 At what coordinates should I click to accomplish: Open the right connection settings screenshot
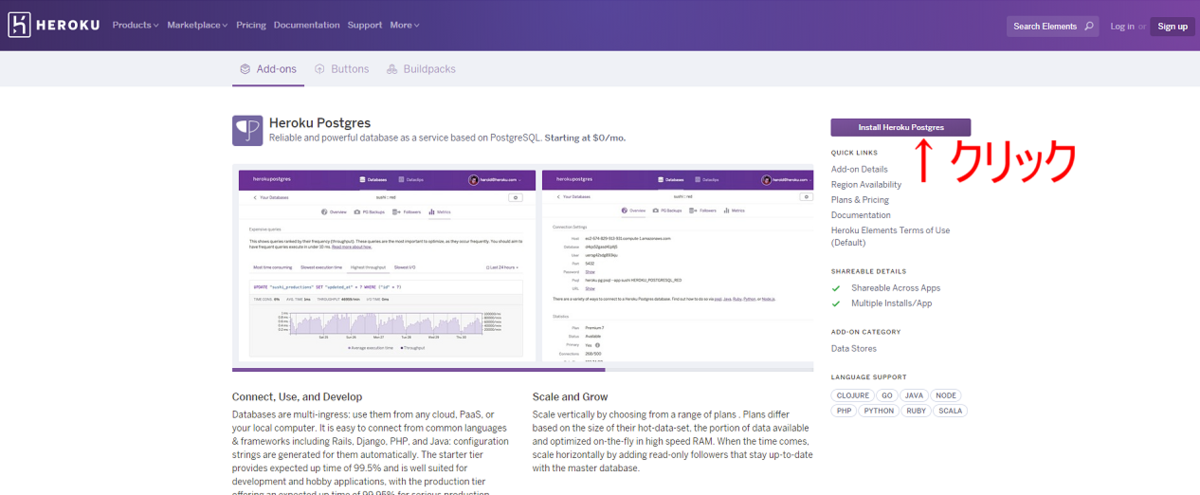click(x=677, y=264)
